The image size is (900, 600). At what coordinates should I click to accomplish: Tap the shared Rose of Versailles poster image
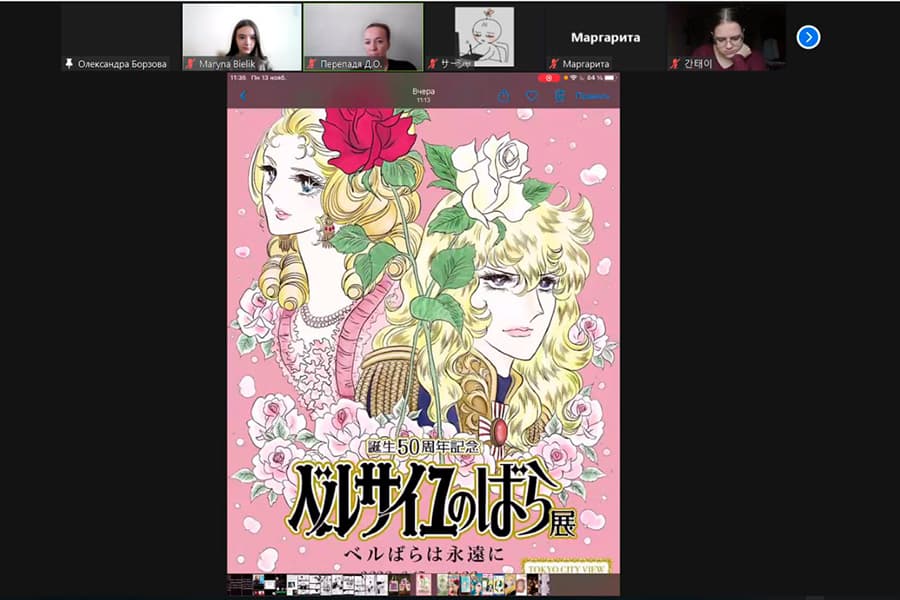423,340
